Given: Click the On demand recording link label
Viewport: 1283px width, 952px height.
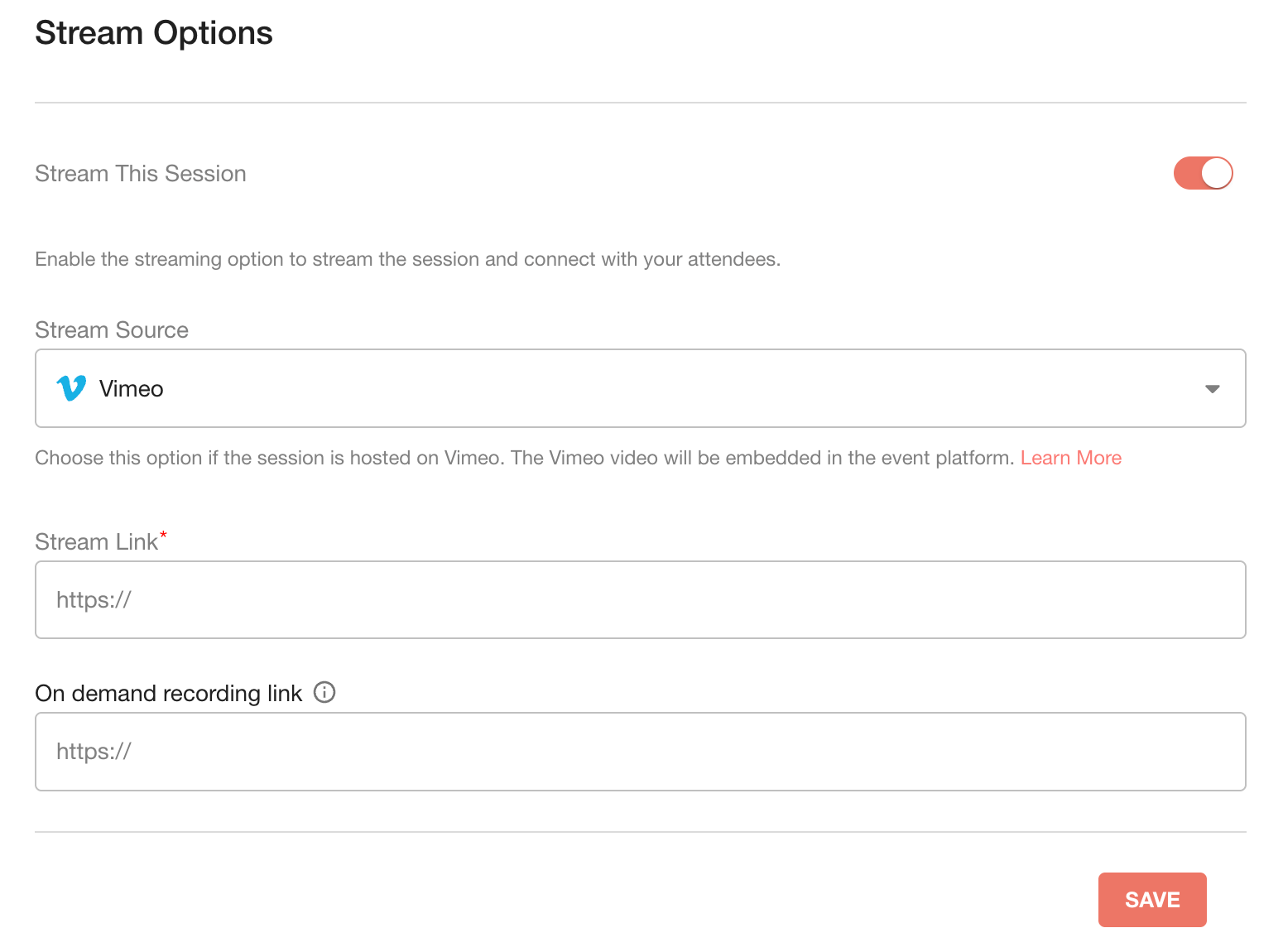Looking at the screenshot, I should tap(169, 693).
